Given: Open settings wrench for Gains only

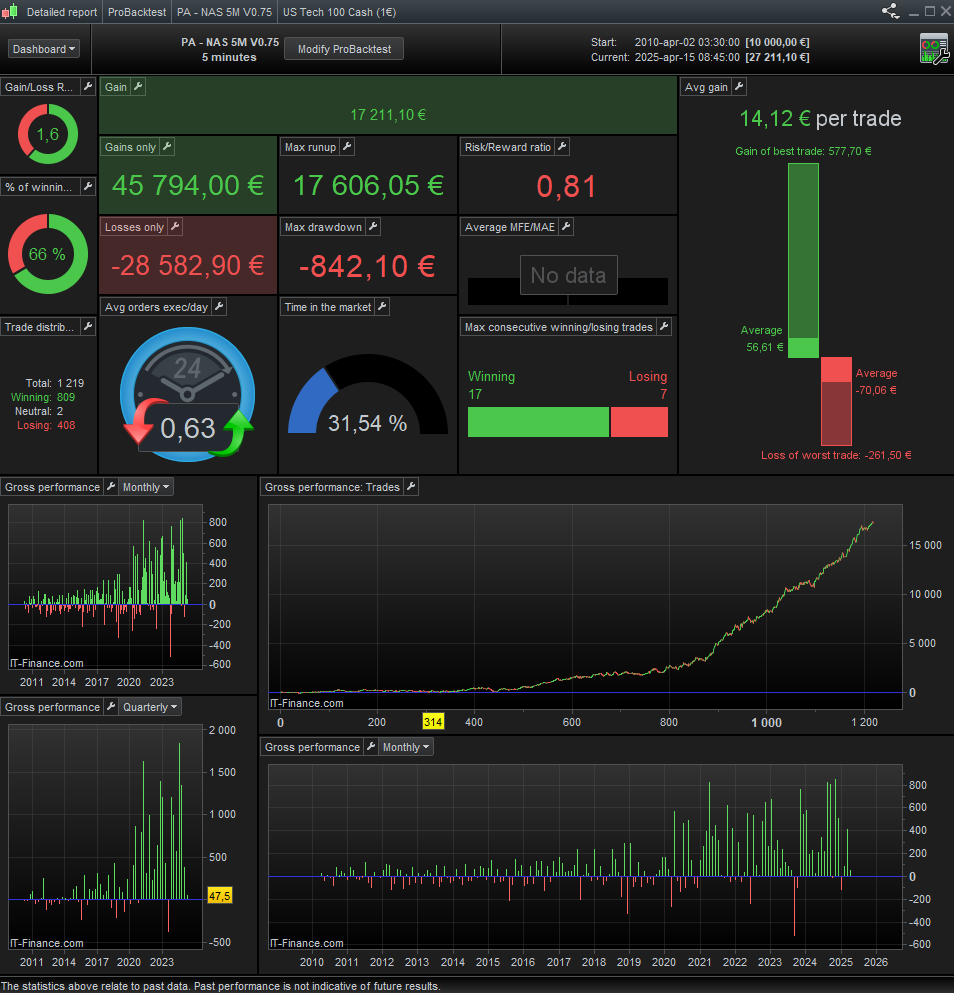Looking at the screenshot, I should [x=167, y=147].
